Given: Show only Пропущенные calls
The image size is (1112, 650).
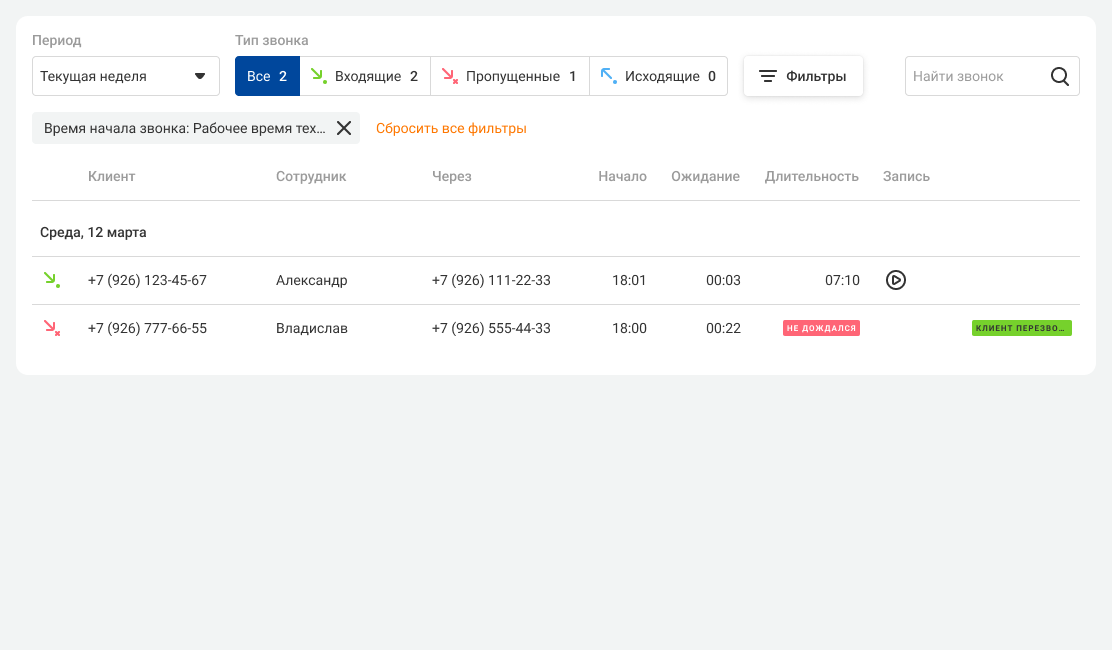Looking at the screenshot, I should (510, 76).
